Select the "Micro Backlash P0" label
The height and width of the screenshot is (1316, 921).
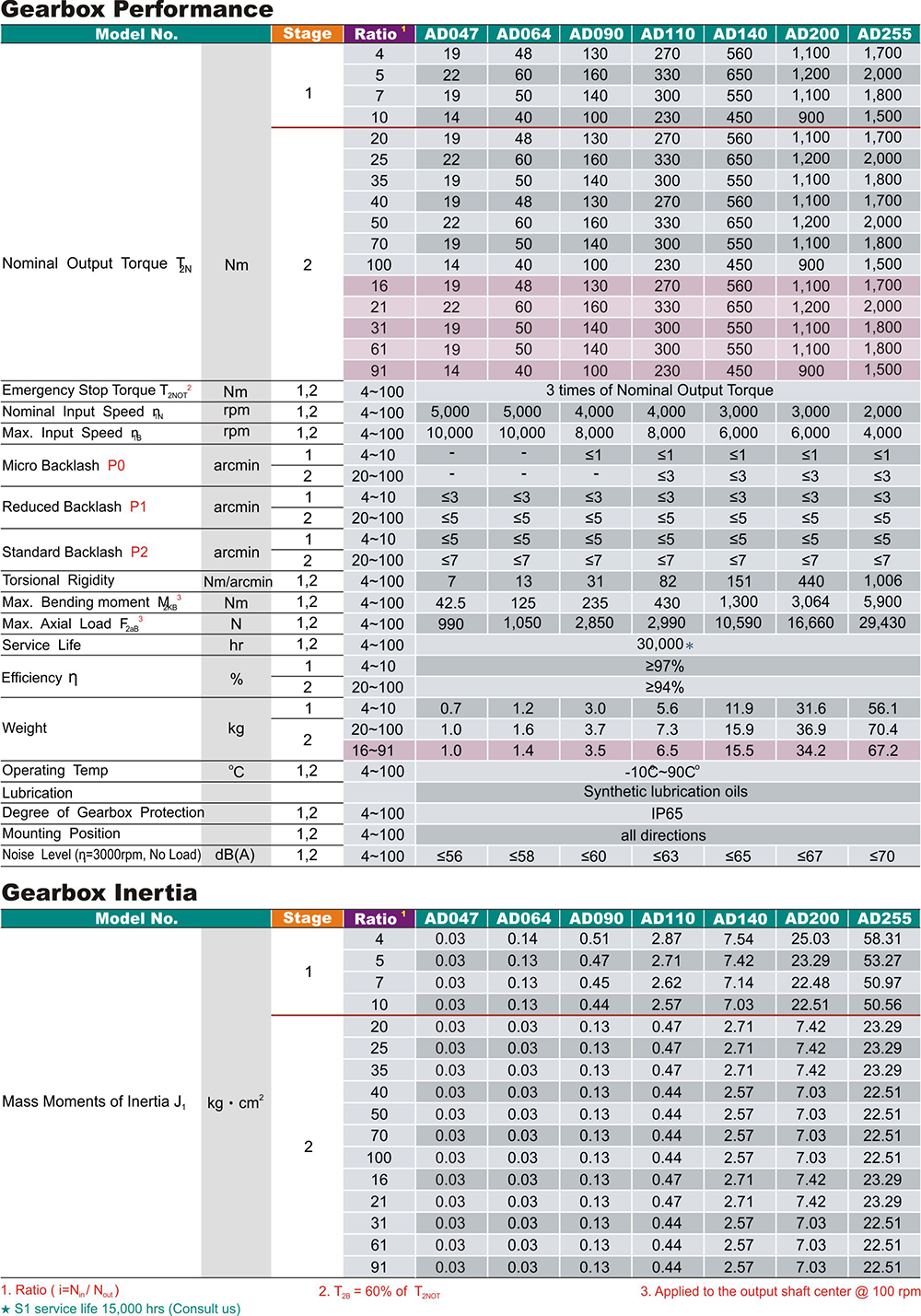tap(64, 465)
